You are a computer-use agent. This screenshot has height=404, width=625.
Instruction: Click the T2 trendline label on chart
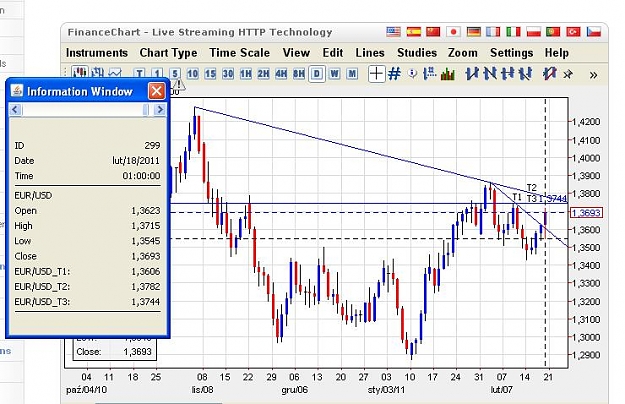532,187
